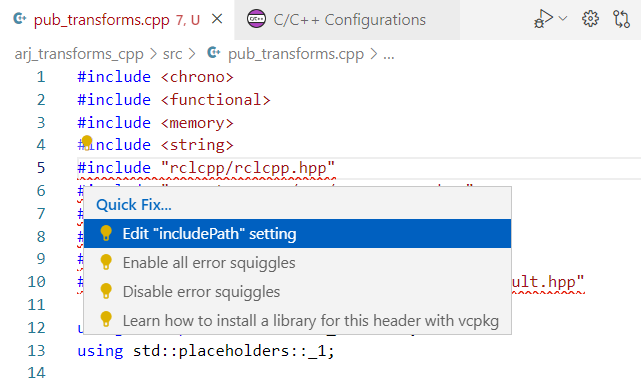Screen dimensions: 641x383
Task: Click the lightbulb icon on line 4
Action: tap(87, 143)
